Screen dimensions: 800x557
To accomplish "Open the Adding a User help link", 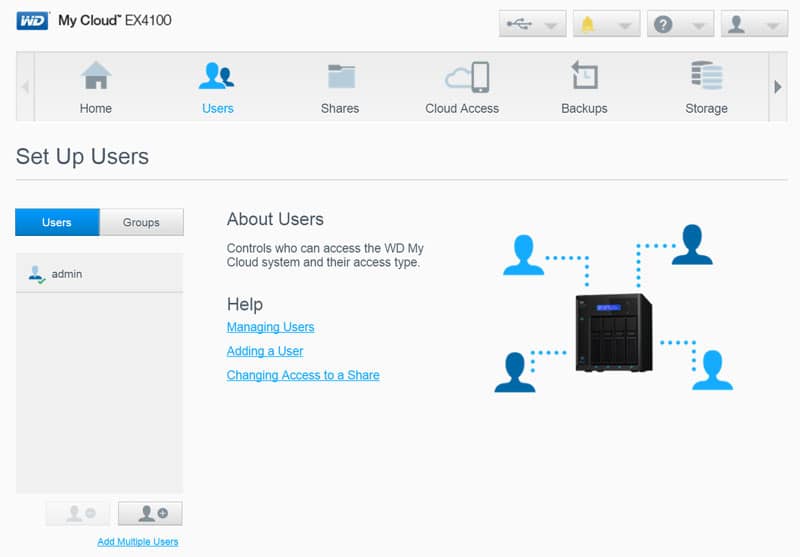I will click(265, 351).
